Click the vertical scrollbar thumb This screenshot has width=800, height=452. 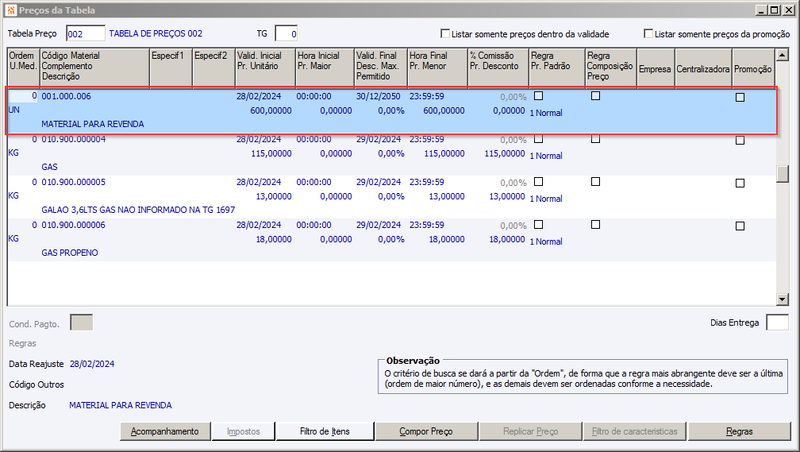pyautogui.click(x=782, y=174)
